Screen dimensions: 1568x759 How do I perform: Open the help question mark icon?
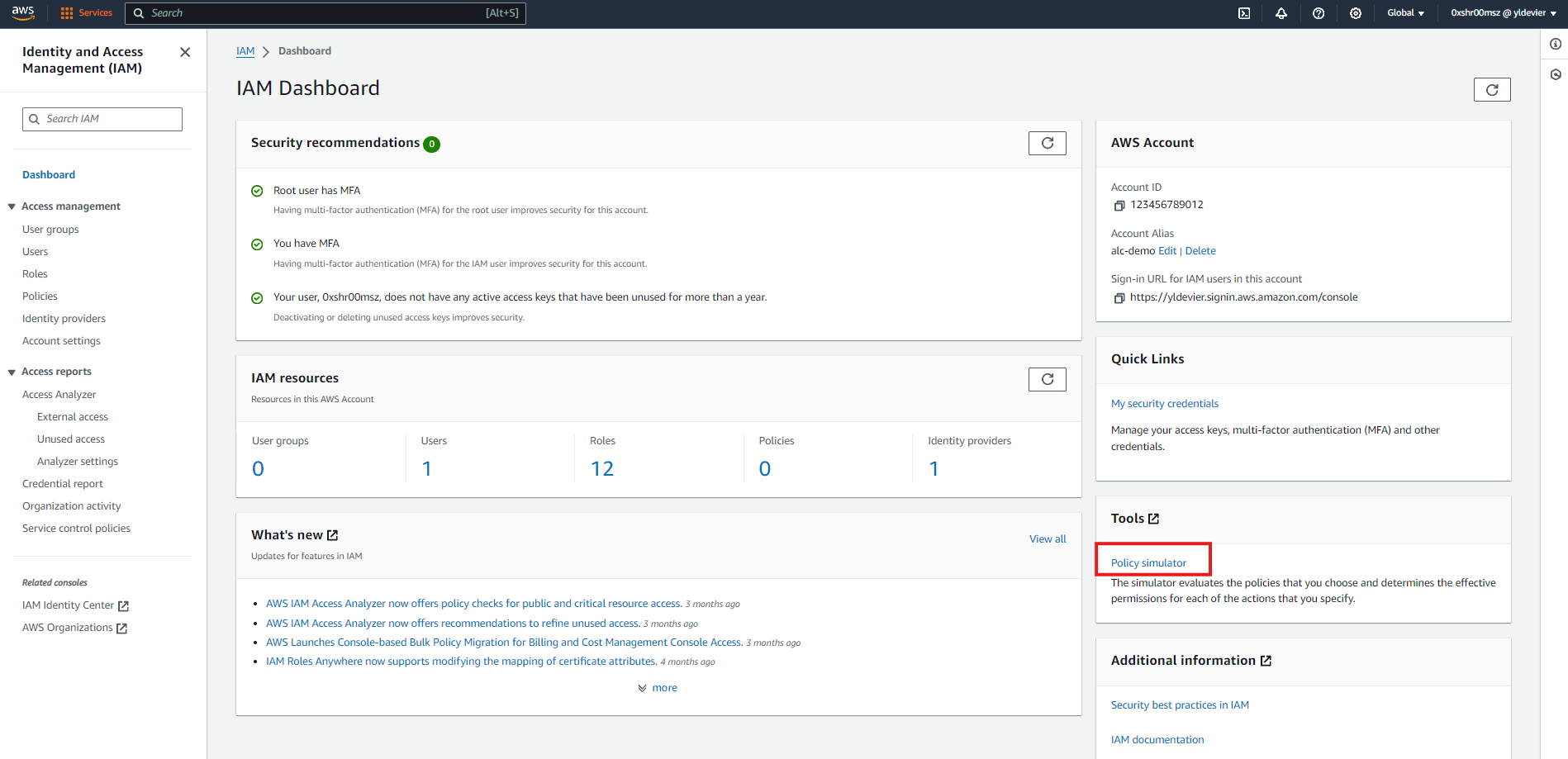coord(1318,13)
